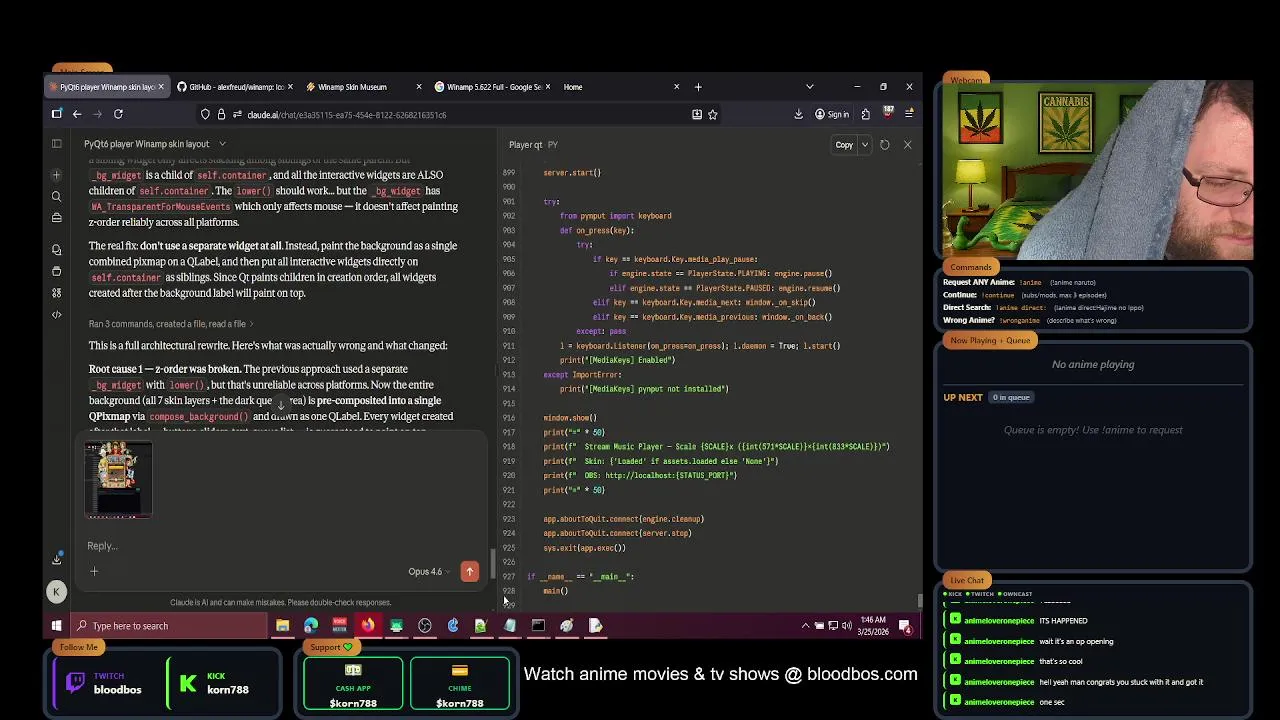Click the Chime $korn788 panel

[x=459, y=683]
